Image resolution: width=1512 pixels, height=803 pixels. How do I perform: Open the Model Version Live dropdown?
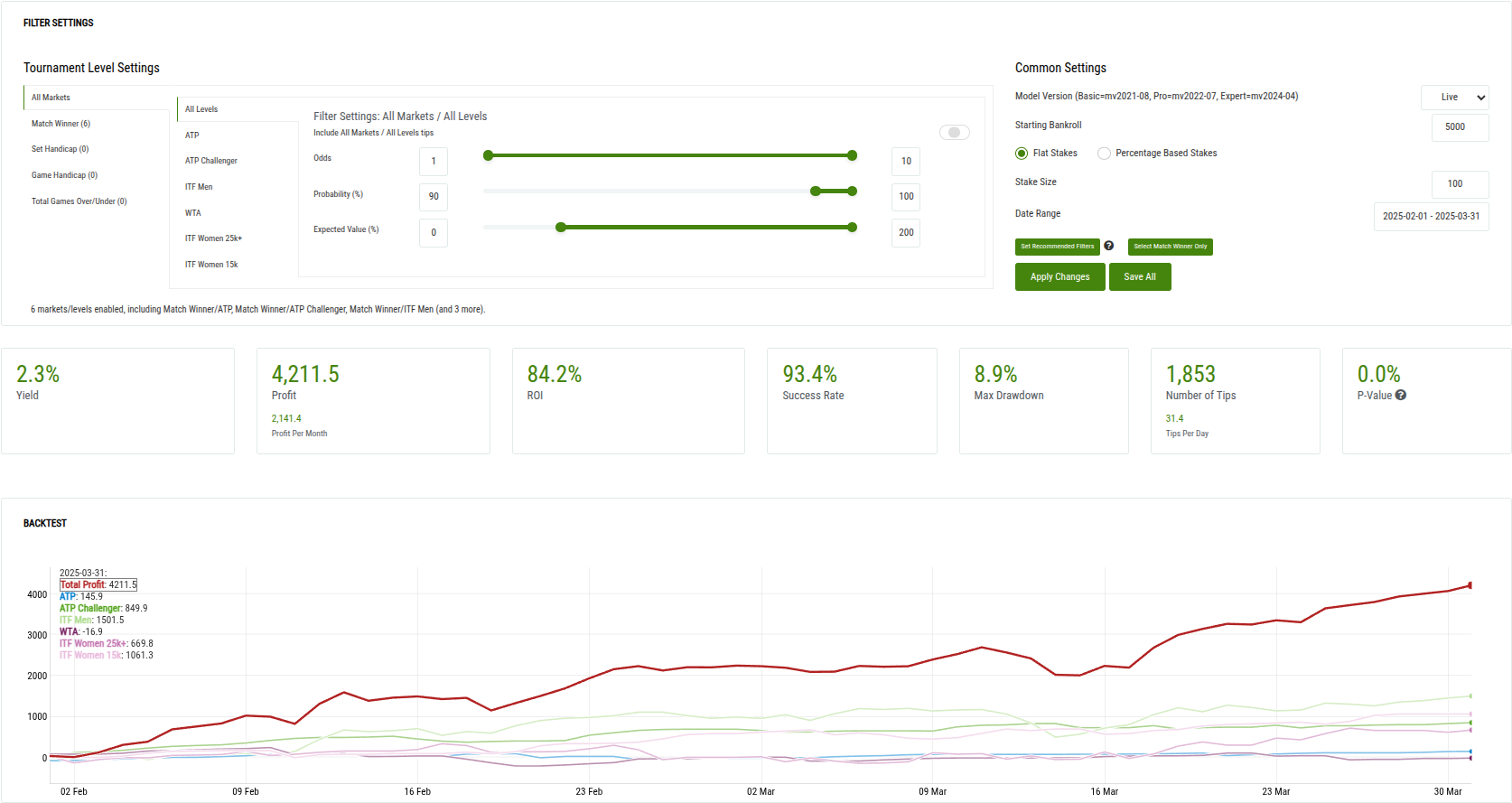1454,98
